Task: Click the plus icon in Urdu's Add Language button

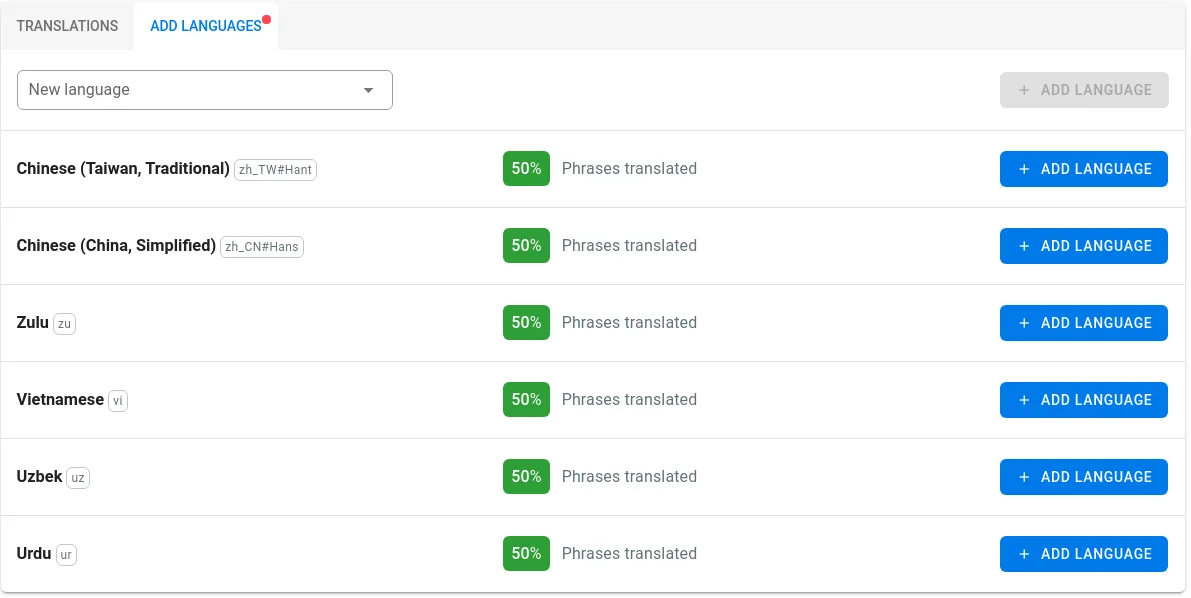Action: (1024, 554)
